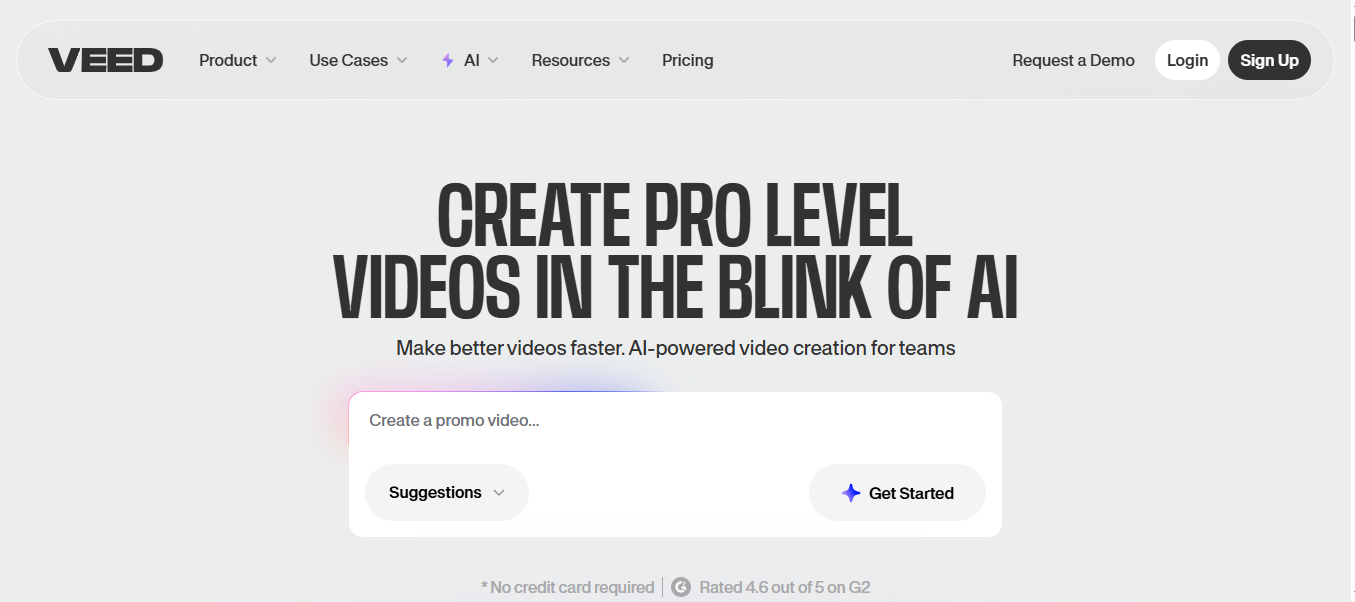The height and width of the screenshot is (602, 1355).
Task: Click the G2 logo icon
Action: (681, 587)
